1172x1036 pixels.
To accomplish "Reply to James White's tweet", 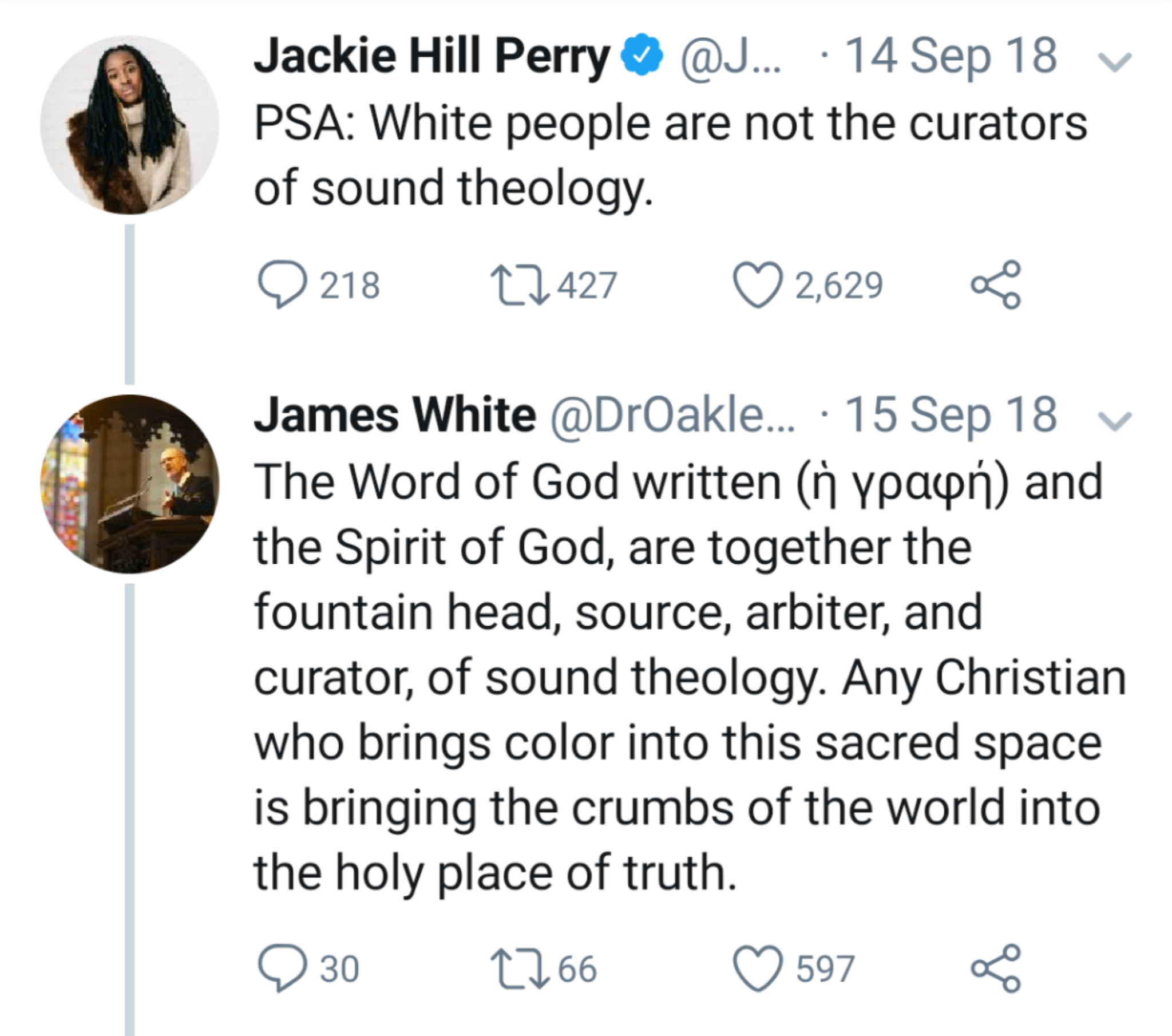I will 282,968.
